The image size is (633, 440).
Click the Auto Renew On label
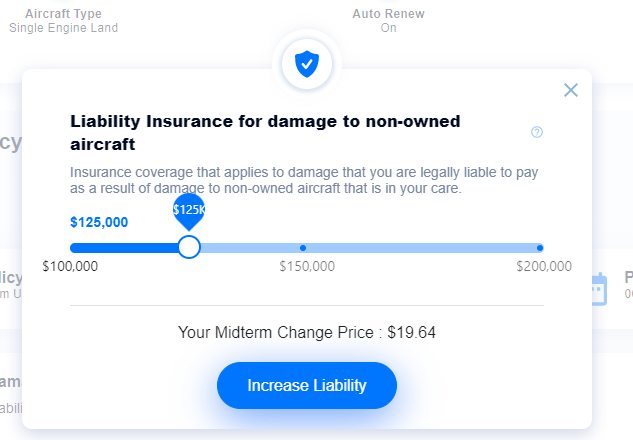coord(388,21)
